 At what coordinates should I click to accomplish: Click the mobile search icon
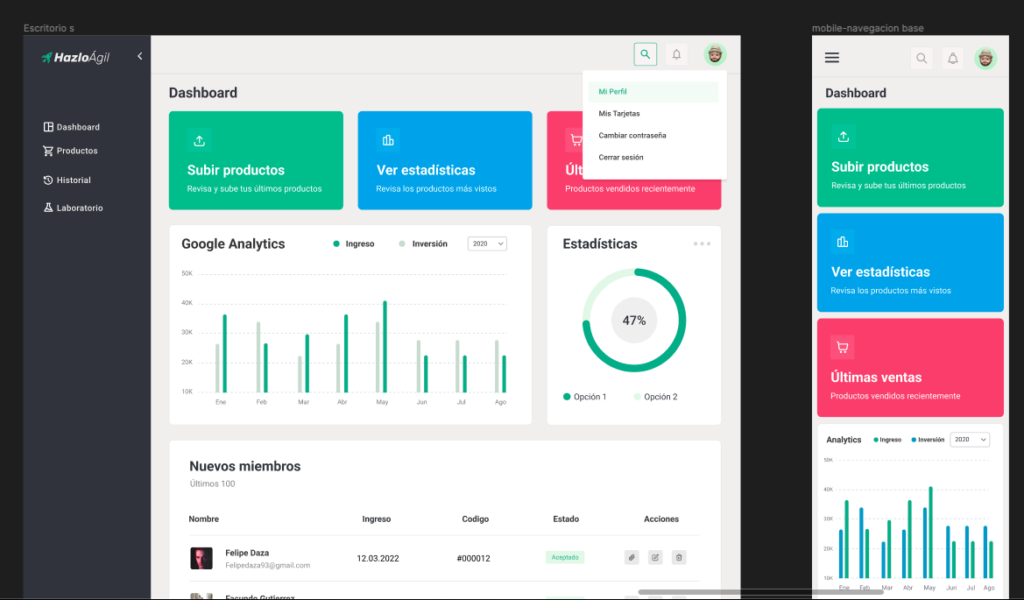tap(921, 58)
